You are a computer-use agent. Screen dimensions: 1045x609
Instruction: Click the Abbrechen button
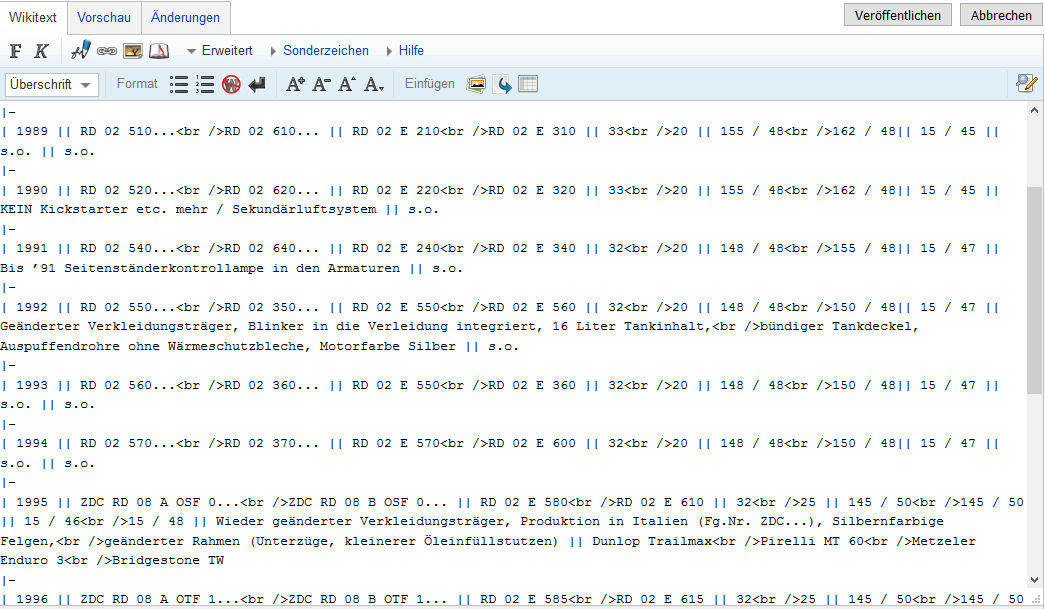coord(1001,15)
